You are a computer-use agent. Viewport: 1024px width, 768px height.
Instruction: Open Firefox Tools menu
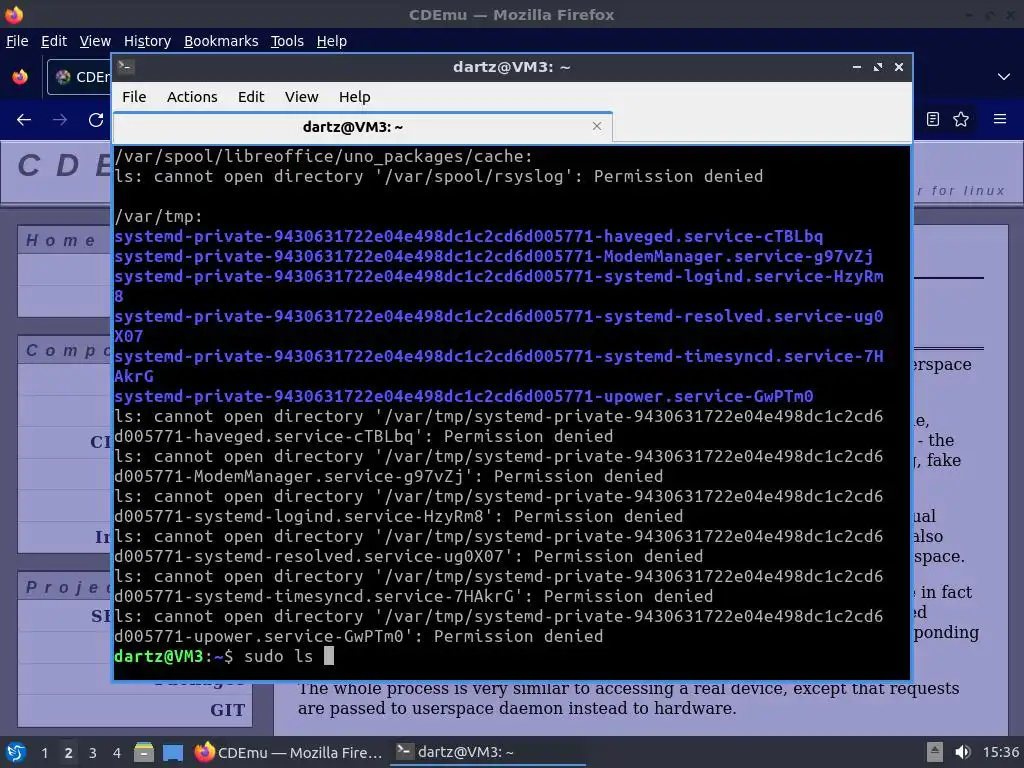(287, 41)
